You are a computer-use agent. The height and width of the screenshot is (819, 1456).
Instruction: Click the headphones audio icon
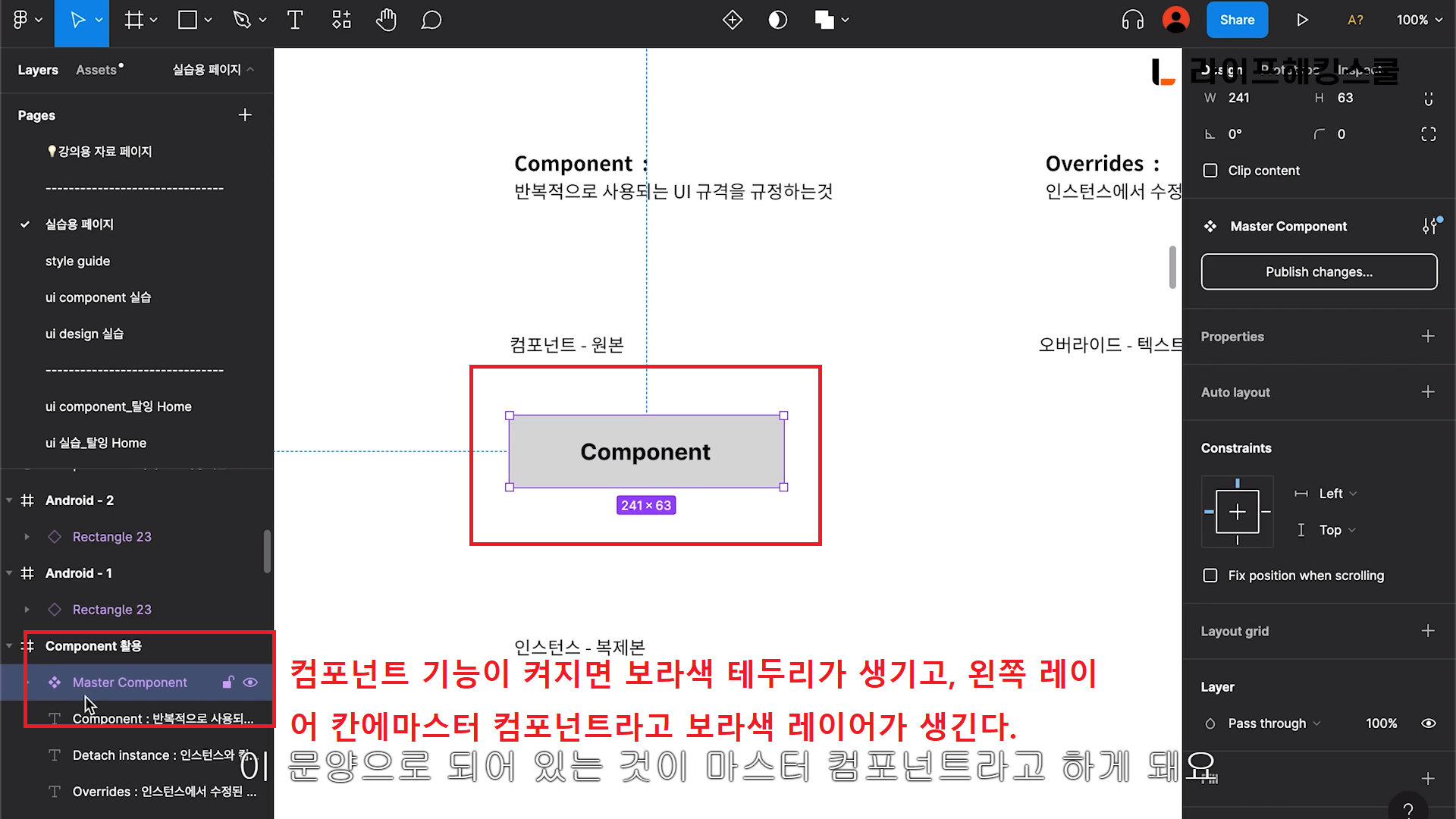pyautogui.click(x=1132, y=20)
